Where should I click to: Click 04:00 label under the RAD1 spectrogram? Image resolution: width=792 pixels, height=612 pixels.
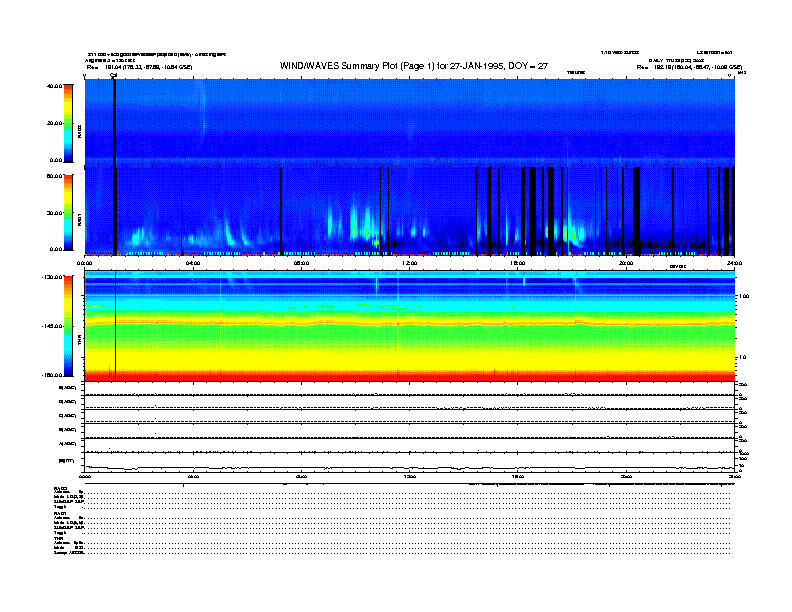coord(193,263)
